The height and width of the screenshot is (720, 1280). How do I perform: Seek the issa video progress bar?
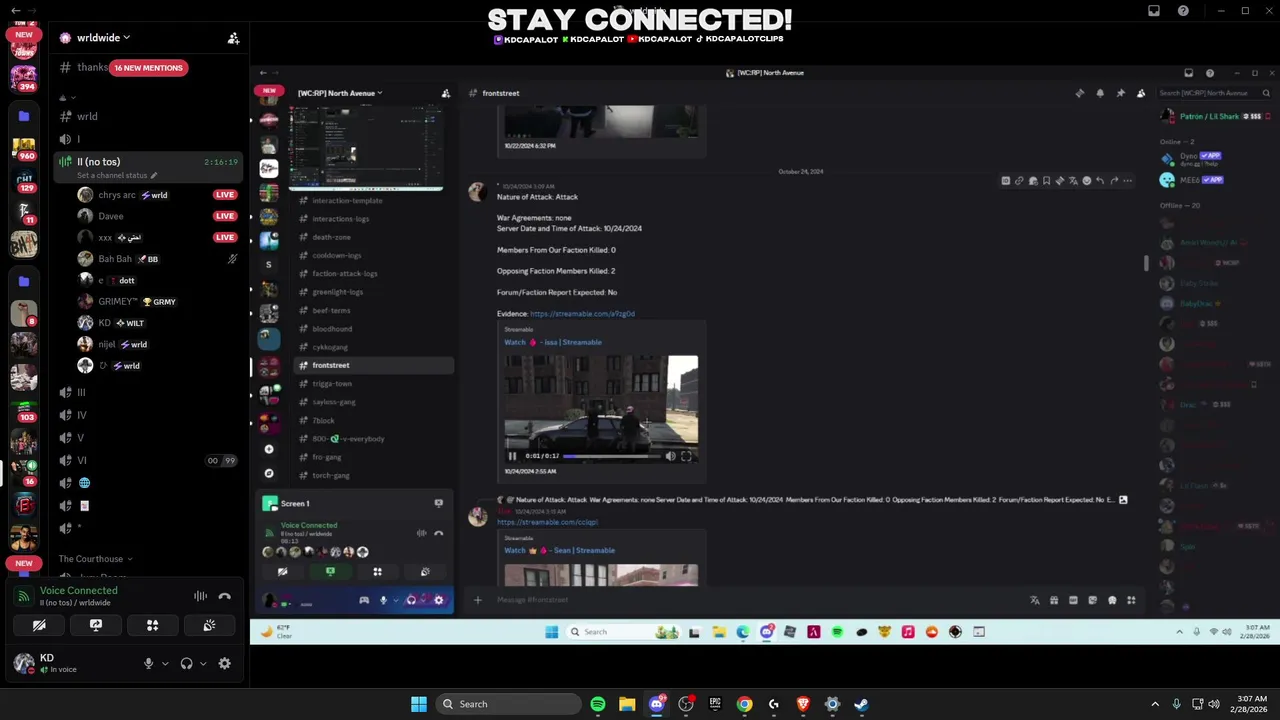click(x=611, y=456)
